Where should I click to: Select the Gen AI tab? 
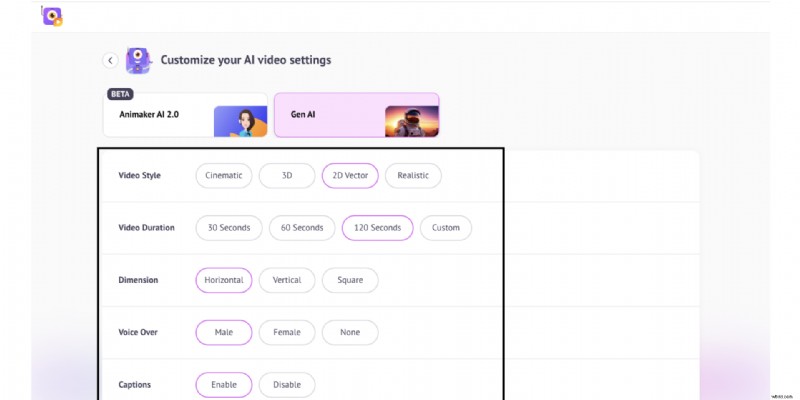[x=330, y=115]
